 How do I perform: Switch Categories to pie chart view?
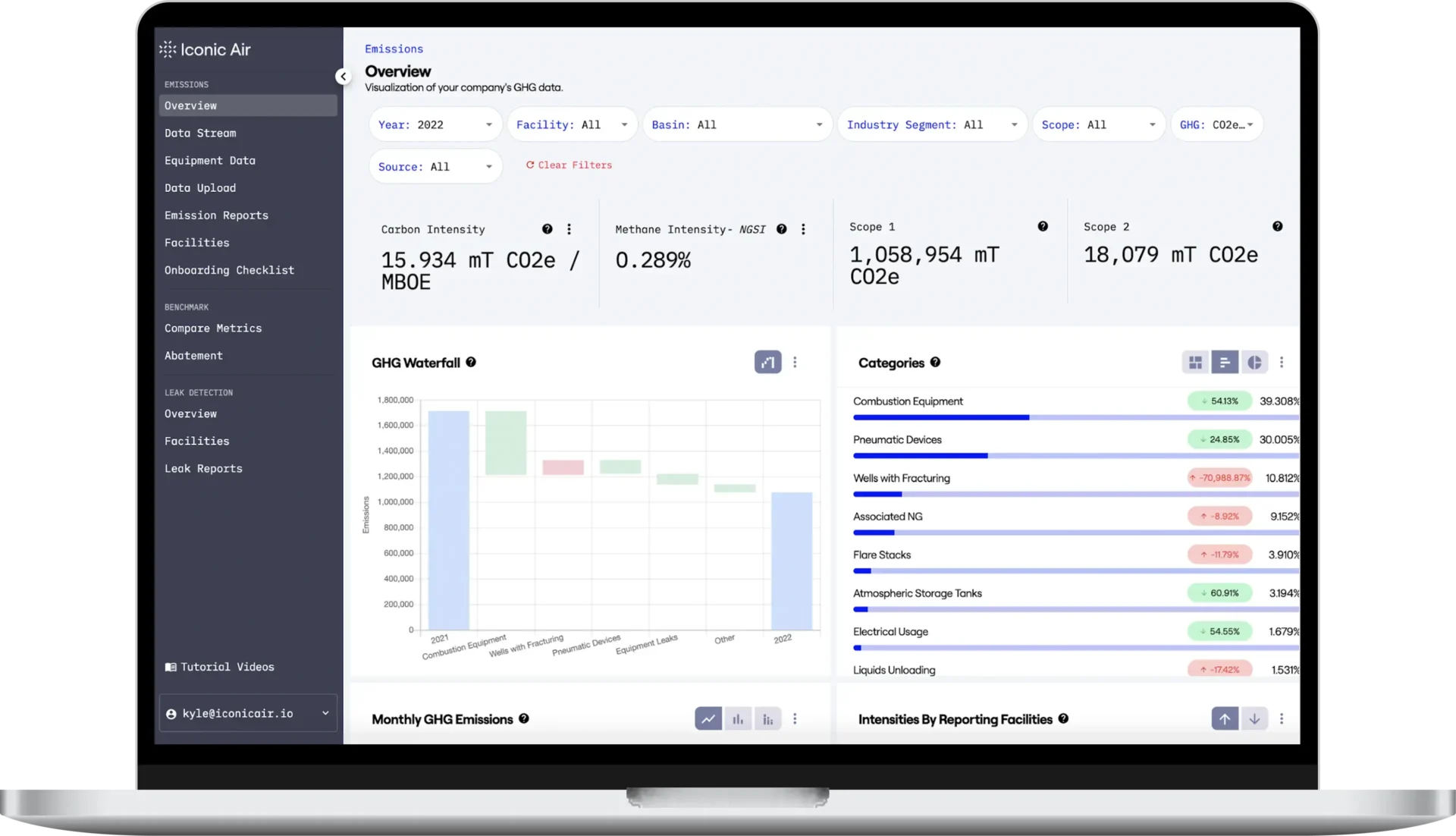click(1254, 363)
